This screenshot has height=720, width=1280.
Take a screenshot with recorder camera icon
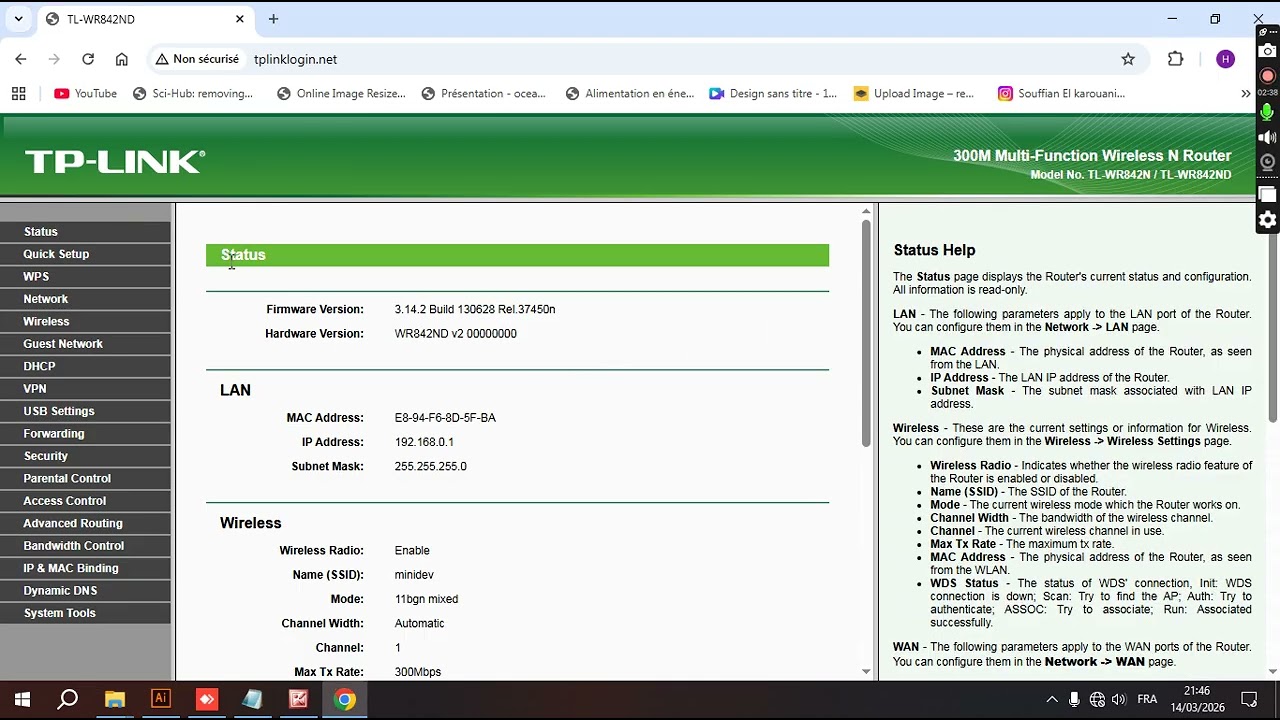(x=1267, y=51)
